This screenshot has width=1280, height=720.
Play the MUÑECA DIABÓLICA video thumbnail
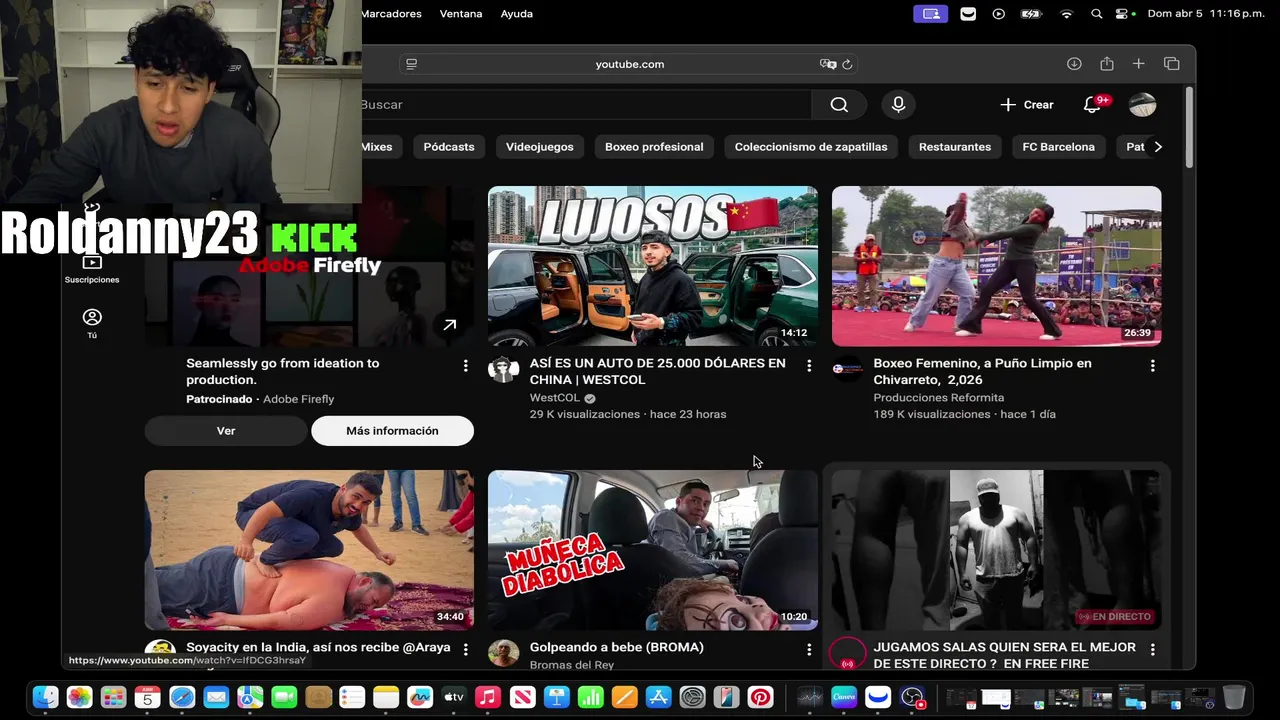pos(653,550)
